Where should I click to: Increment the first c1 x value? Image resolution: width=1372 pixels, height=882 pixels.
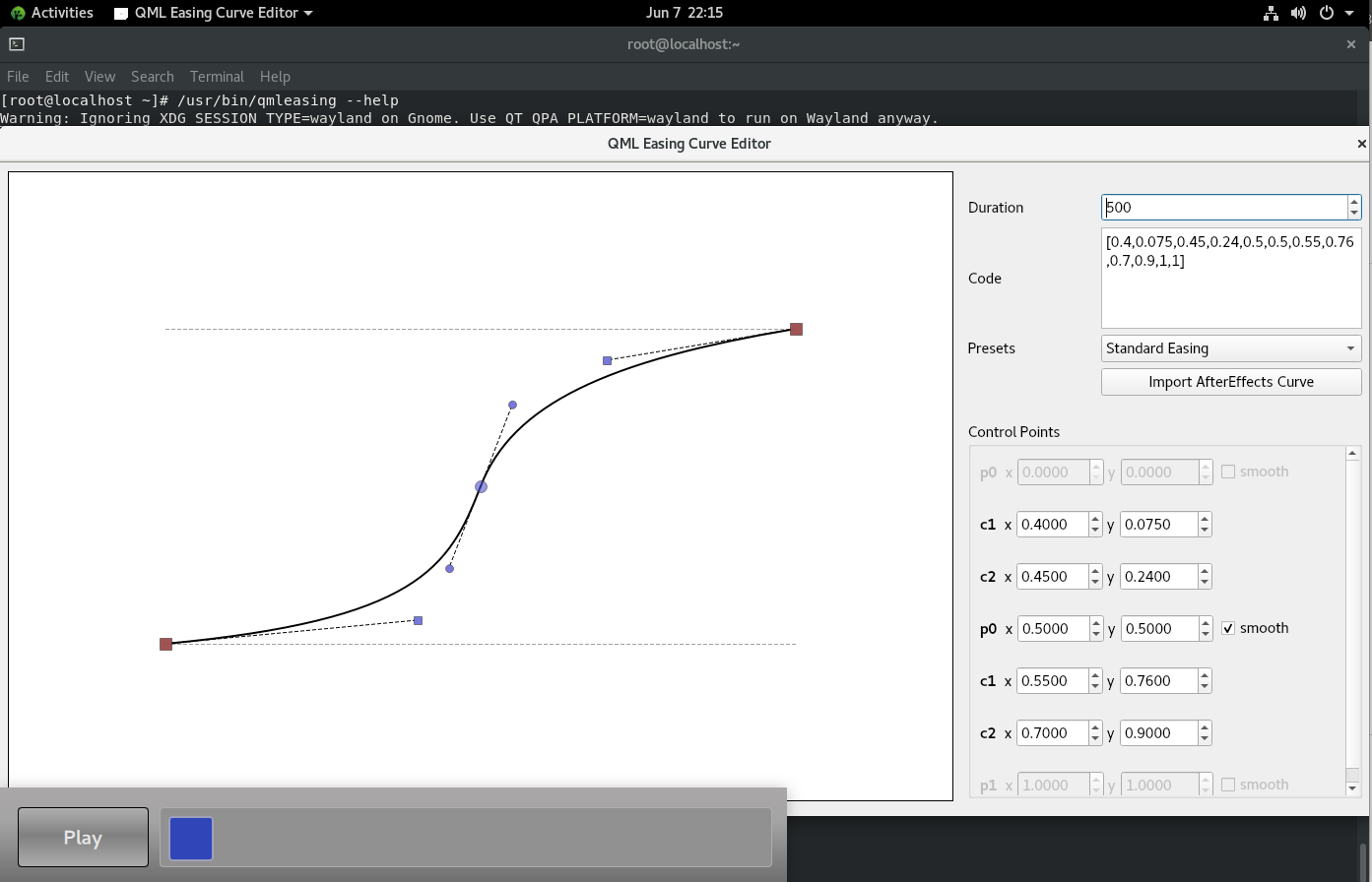pos(1095,519)
